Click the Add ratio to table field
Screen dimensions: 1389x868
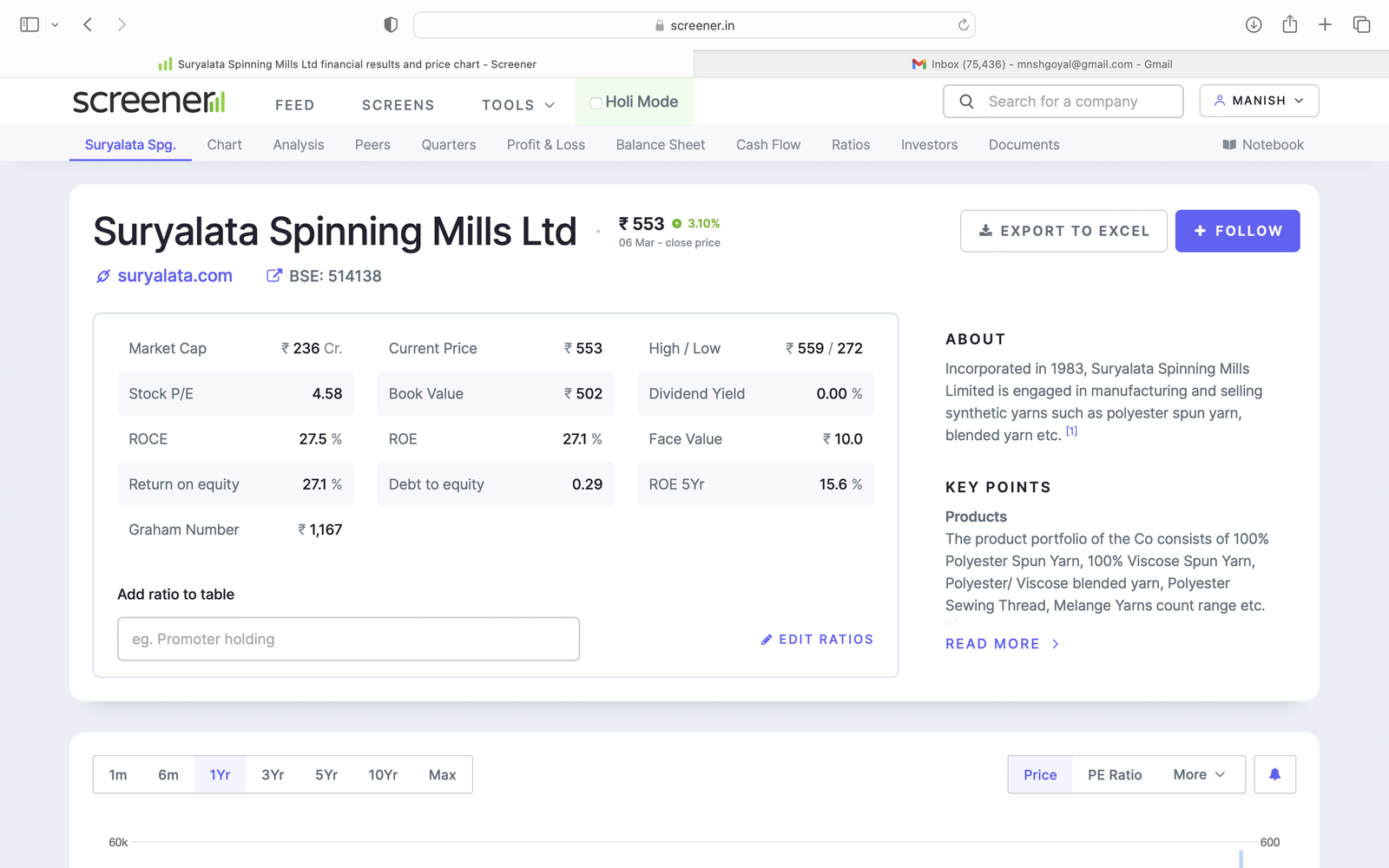pyautogui.click(x=348, y=639)
